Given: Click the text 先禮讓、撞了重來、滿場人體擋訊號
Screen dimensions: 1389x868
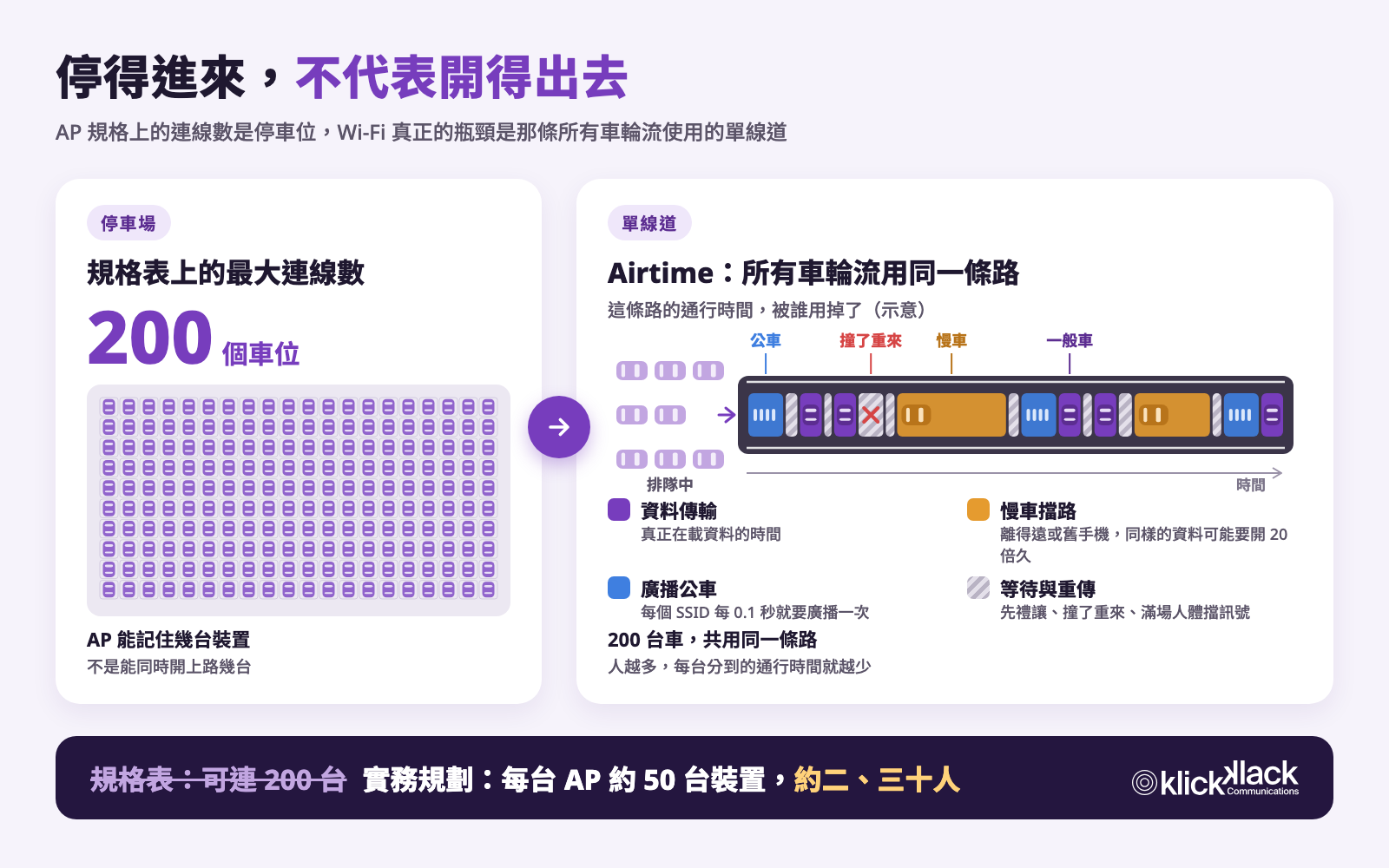Looking at the screenshot, I should (1125, 612).
